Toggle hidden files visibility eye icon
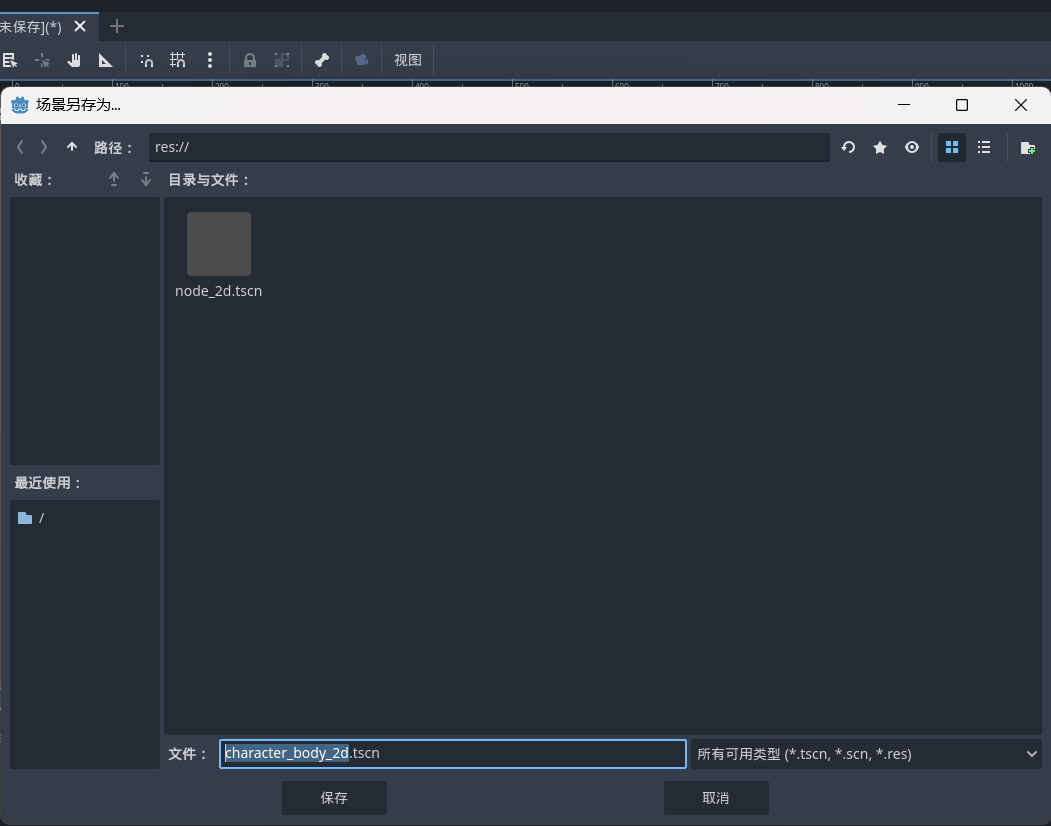This screenshot has height=826, width=1051. click(912, 148)
